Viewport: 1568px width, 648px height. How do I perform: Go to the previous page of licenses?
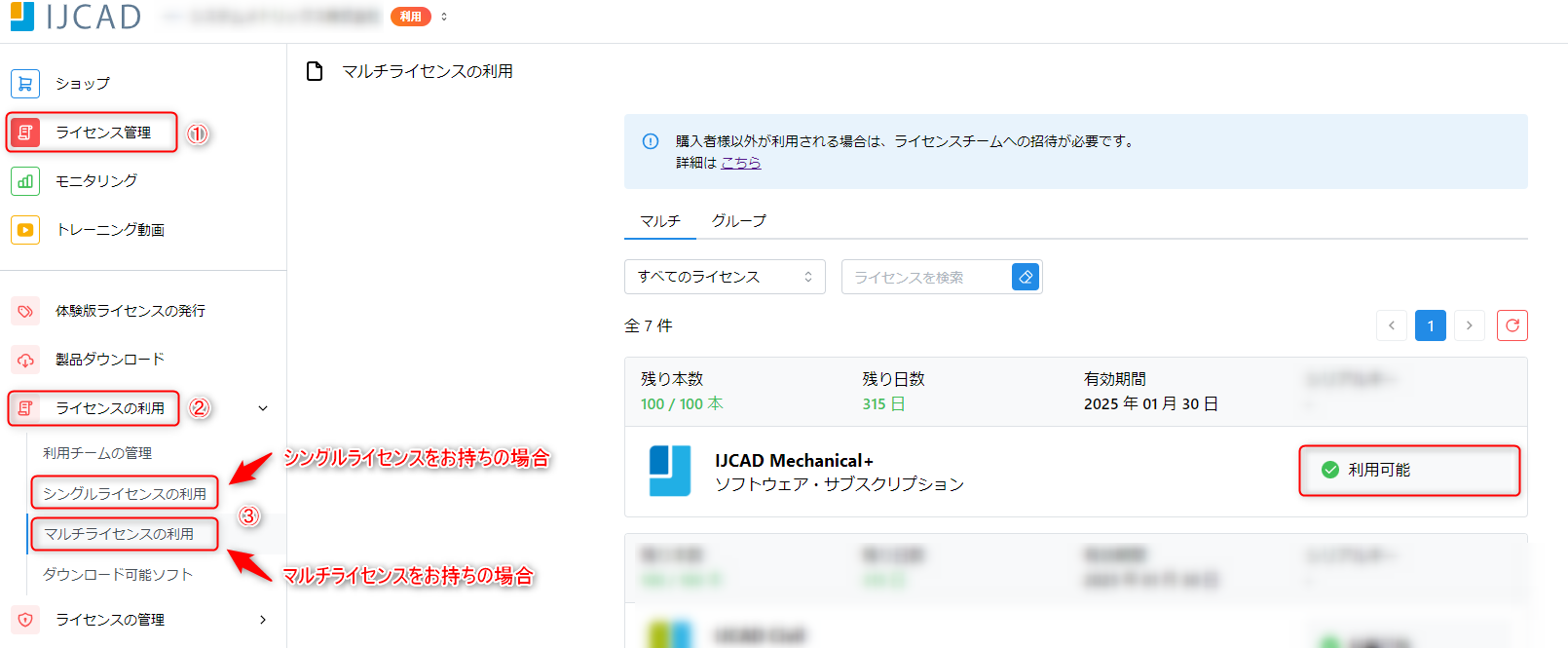(1392, 325)
